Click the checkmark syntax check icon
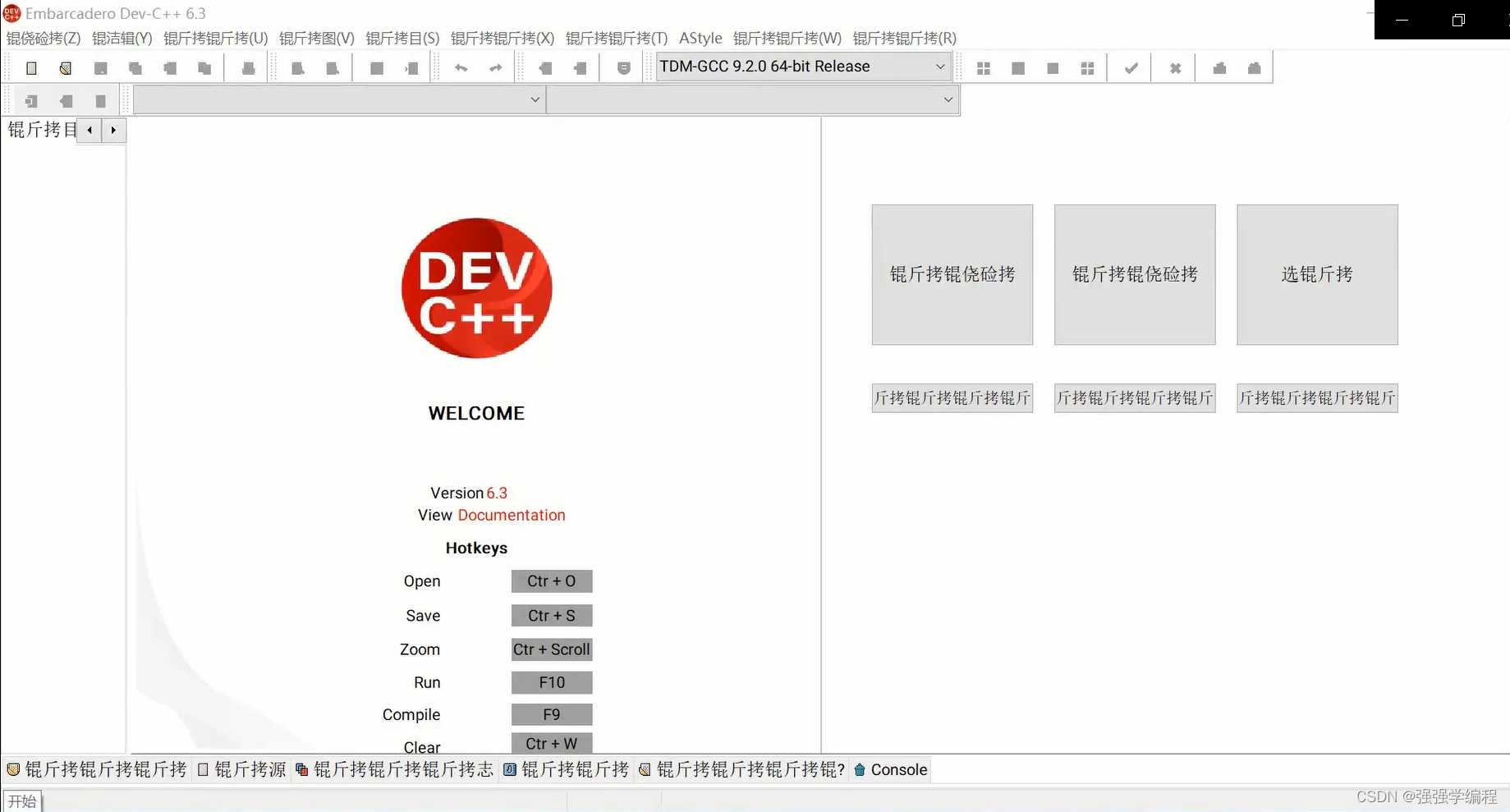This screenshot has height=812, width=1510. [x=1129, y=67]
